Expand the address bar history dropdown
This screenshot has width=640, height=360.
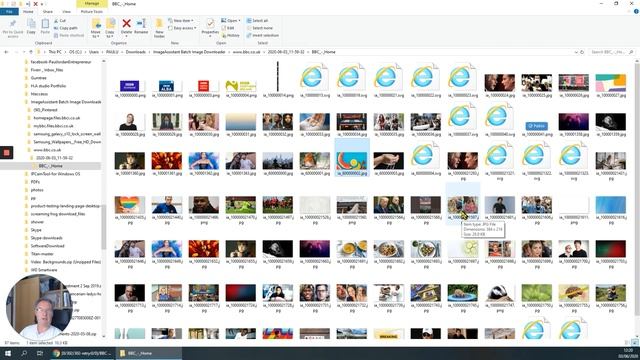click(x=576, y=52)
